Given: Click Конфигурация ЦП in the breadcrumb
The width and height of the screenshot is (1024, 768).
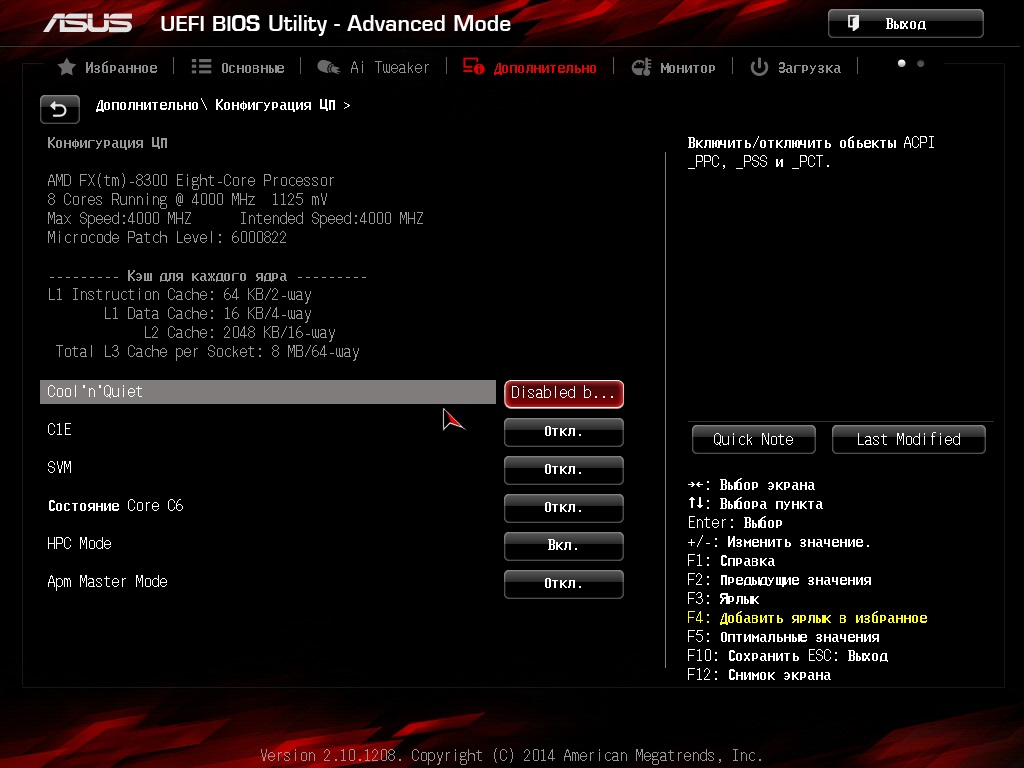Looking at the screenshot, I should pos(275,105).
